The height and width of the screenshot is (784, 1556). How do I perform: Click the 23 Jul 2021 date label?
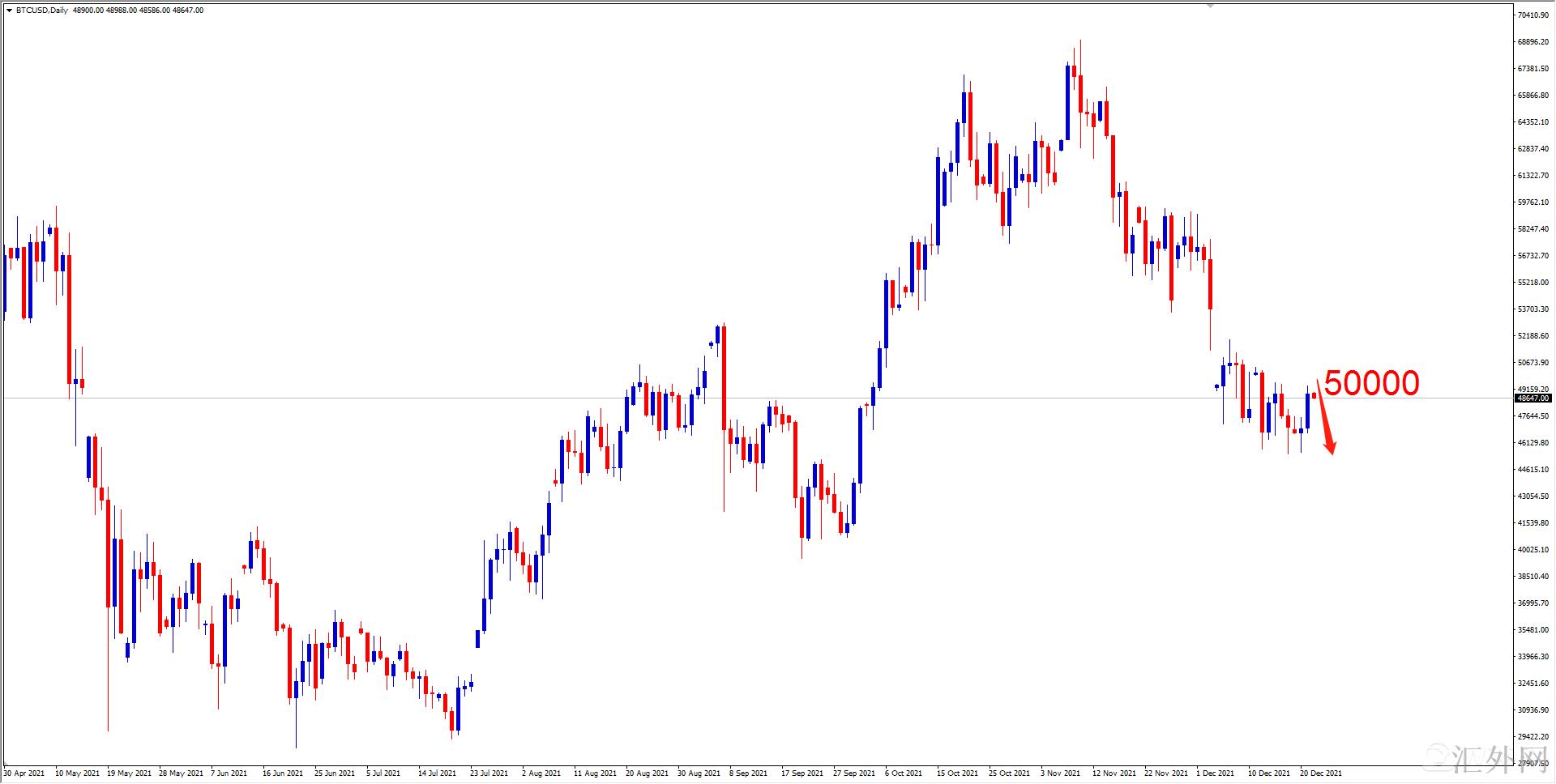coord(489,773)
